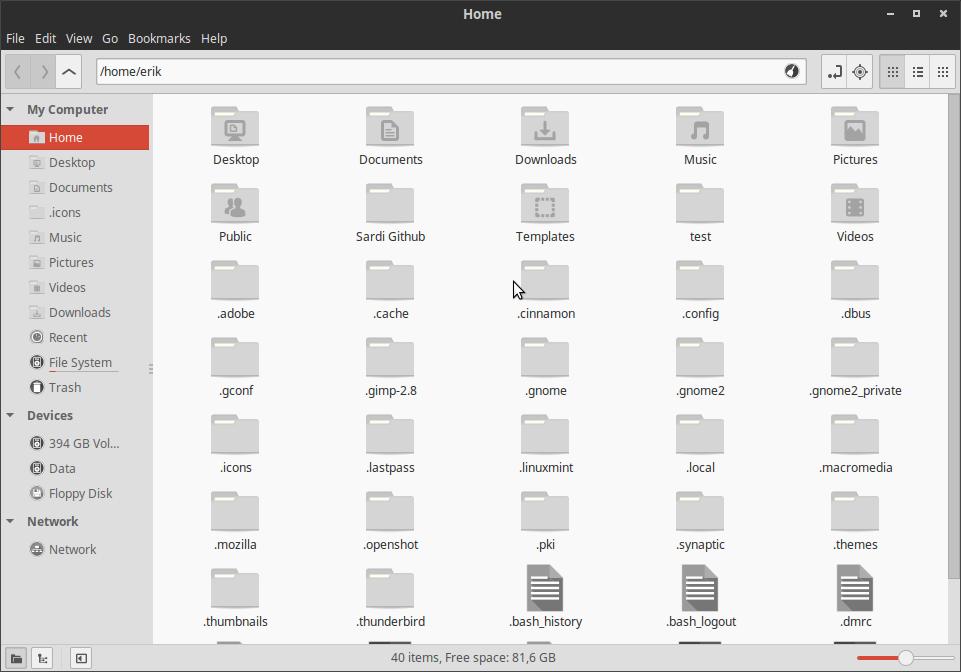Image resolution: width=961 pixels, height=672 pixels.
Task: Select the .gimp-2.8 folder icon
Action: (x=390, y=357)
